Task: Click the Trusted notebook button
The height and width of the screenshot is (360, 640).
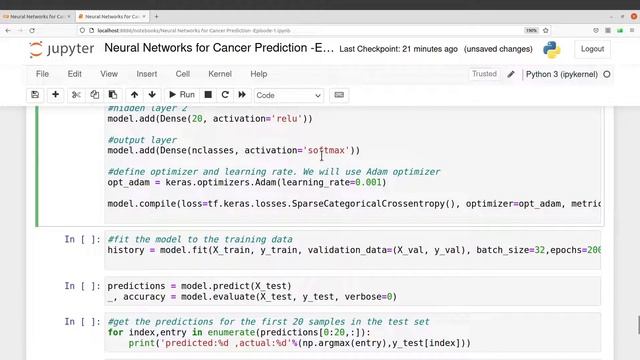Action: (484, 74)
